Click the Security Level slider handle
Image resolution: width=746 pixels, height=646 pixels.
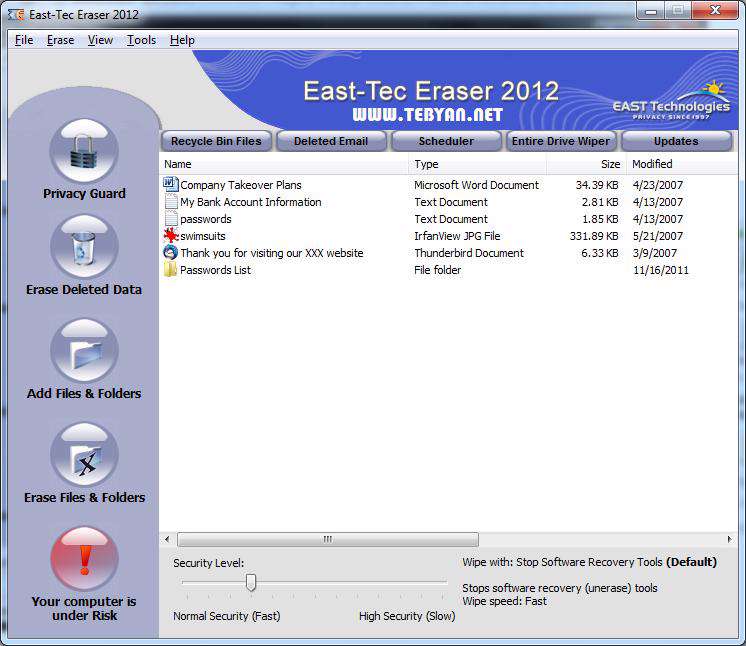tap(251, 582)
